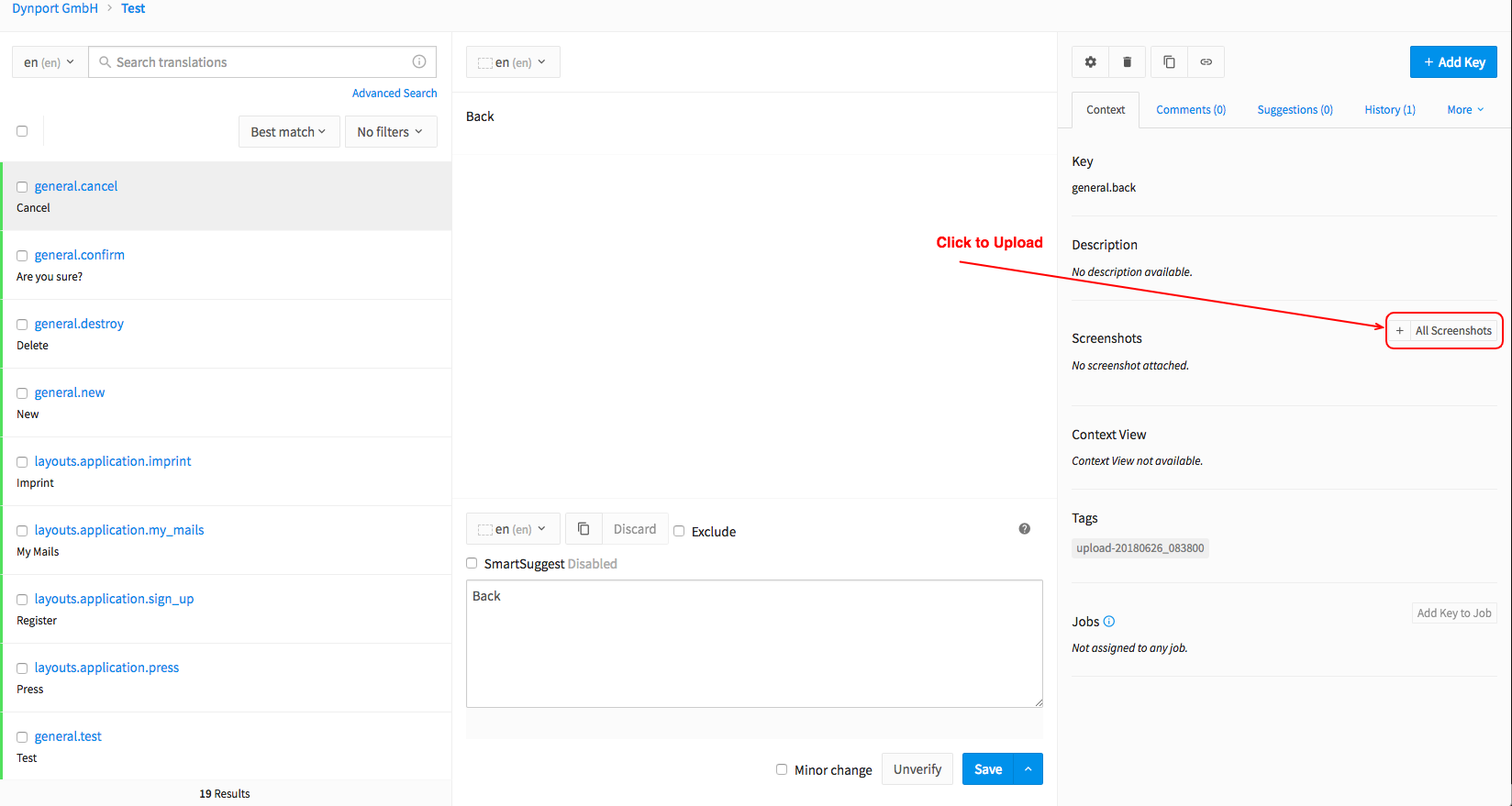Click copy source icon beside Discard
This screenshot has width=1512, height=806.
(584, 529)
